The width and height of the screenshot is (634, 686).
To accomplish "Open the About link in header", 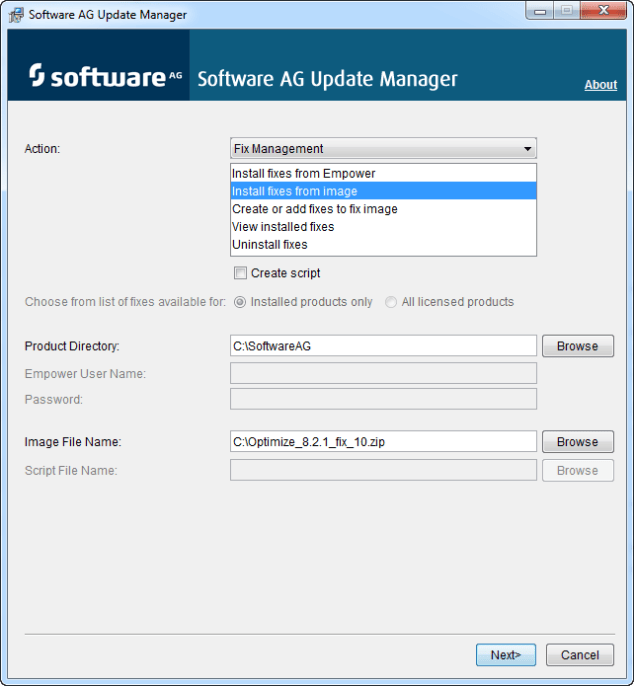I will (601, 85).
